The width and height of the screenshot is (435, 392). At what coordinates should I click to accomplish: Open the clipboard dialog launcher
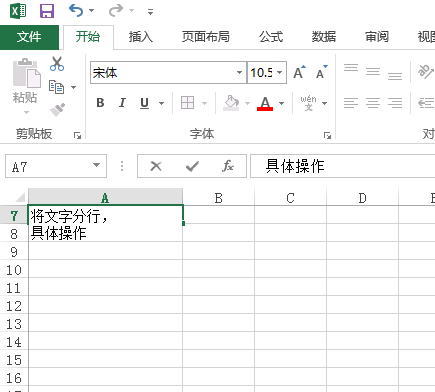tap(78, 135)
